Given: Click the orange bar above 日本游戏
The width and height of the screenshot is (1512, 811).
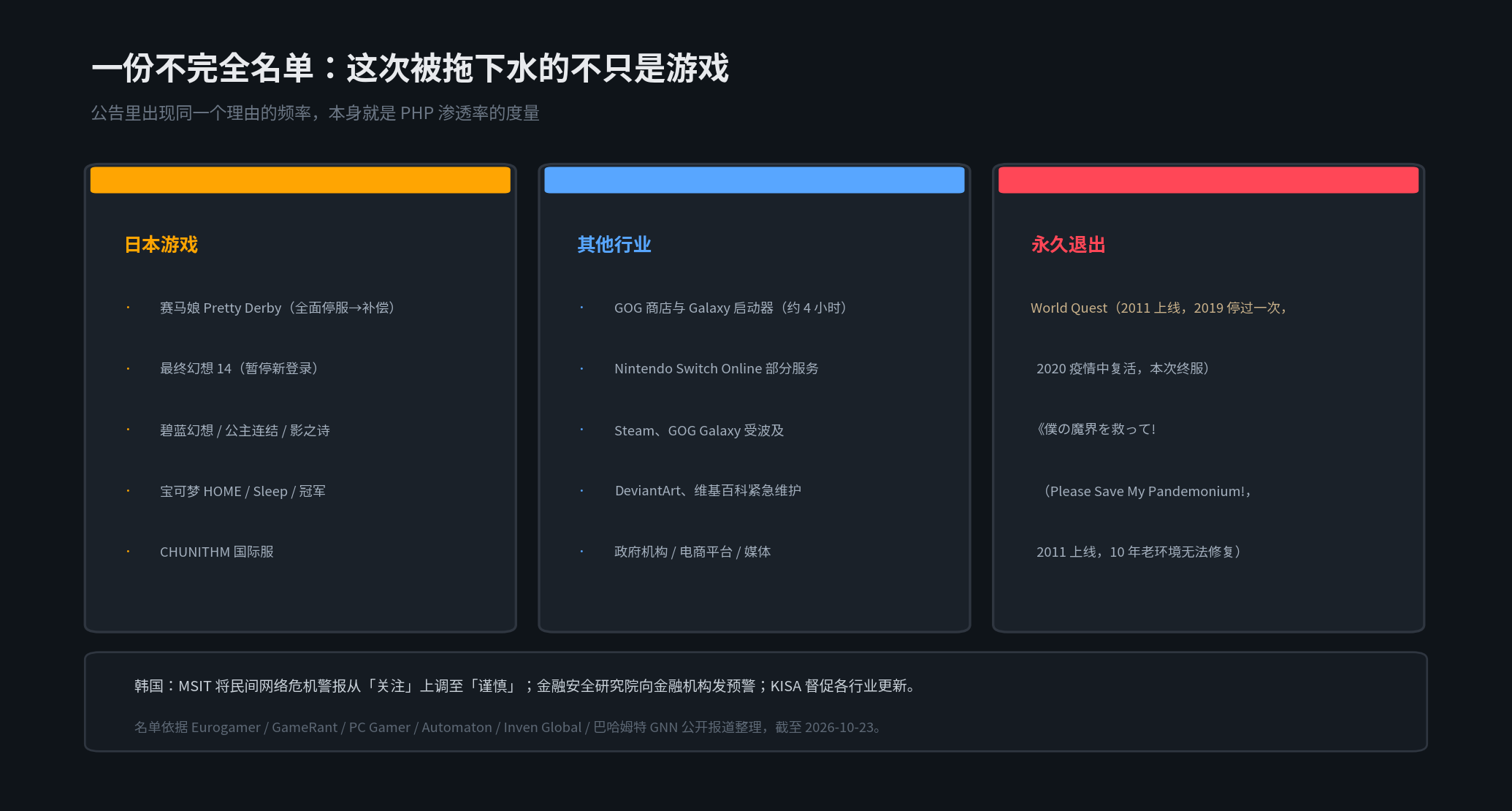Looking at the screenshot, I should pos(300,180).
